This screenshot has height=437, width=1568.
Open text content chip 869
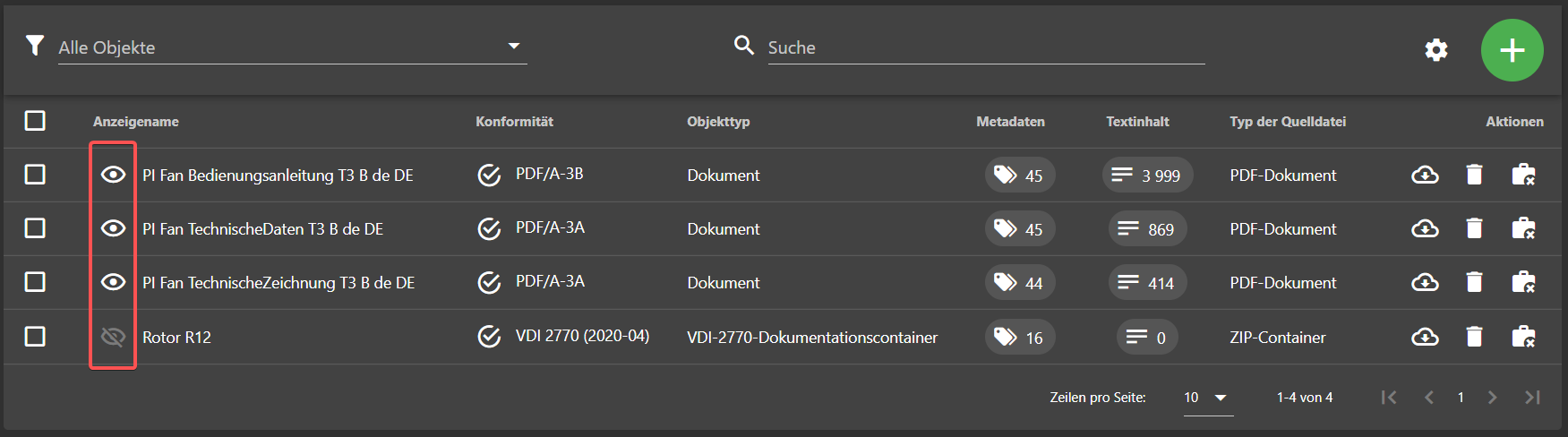tap(1147, 229)
